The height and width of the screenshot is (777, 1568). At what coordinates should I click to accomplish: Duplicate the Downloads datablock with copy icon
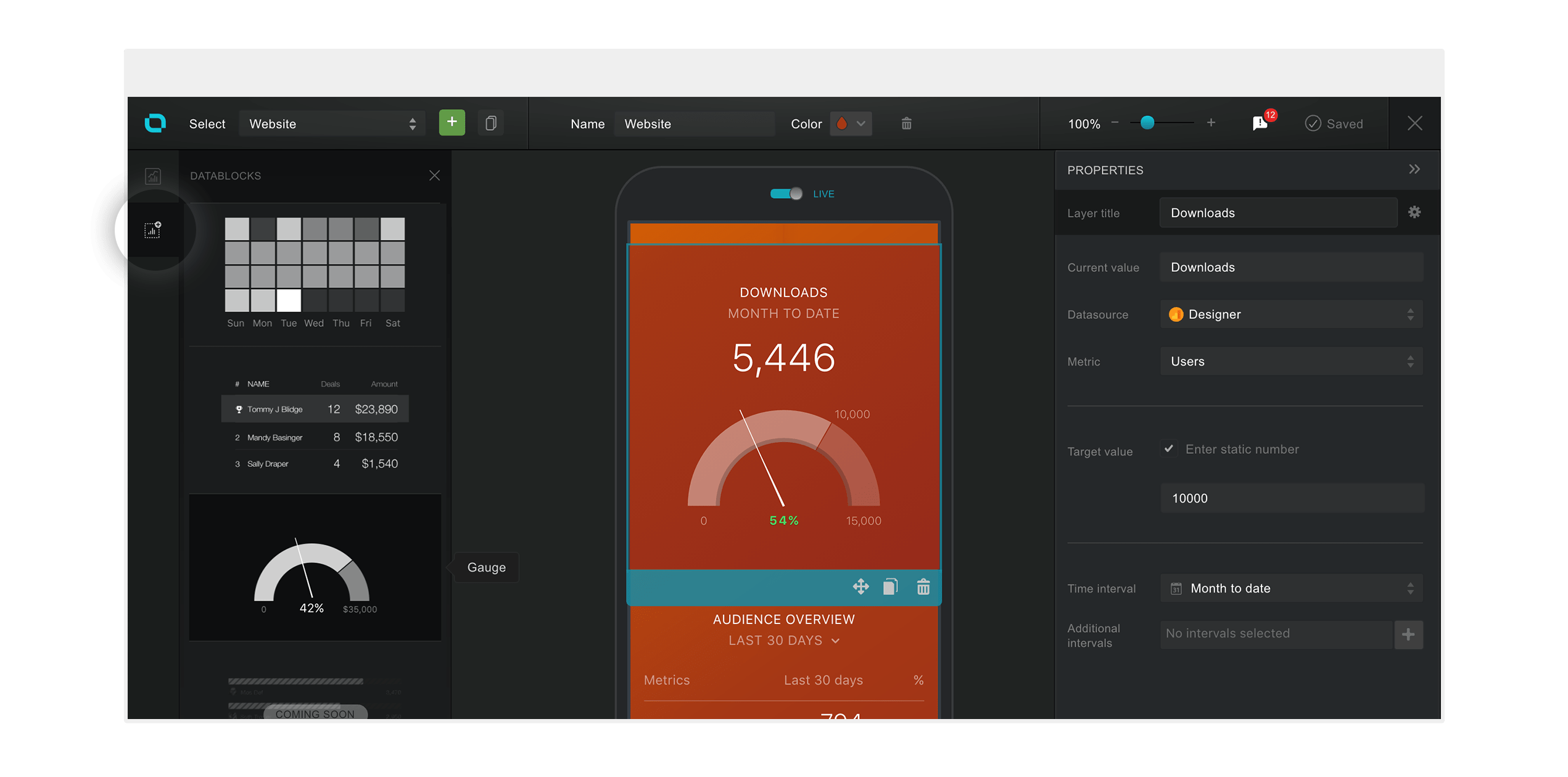coord(890,586)
